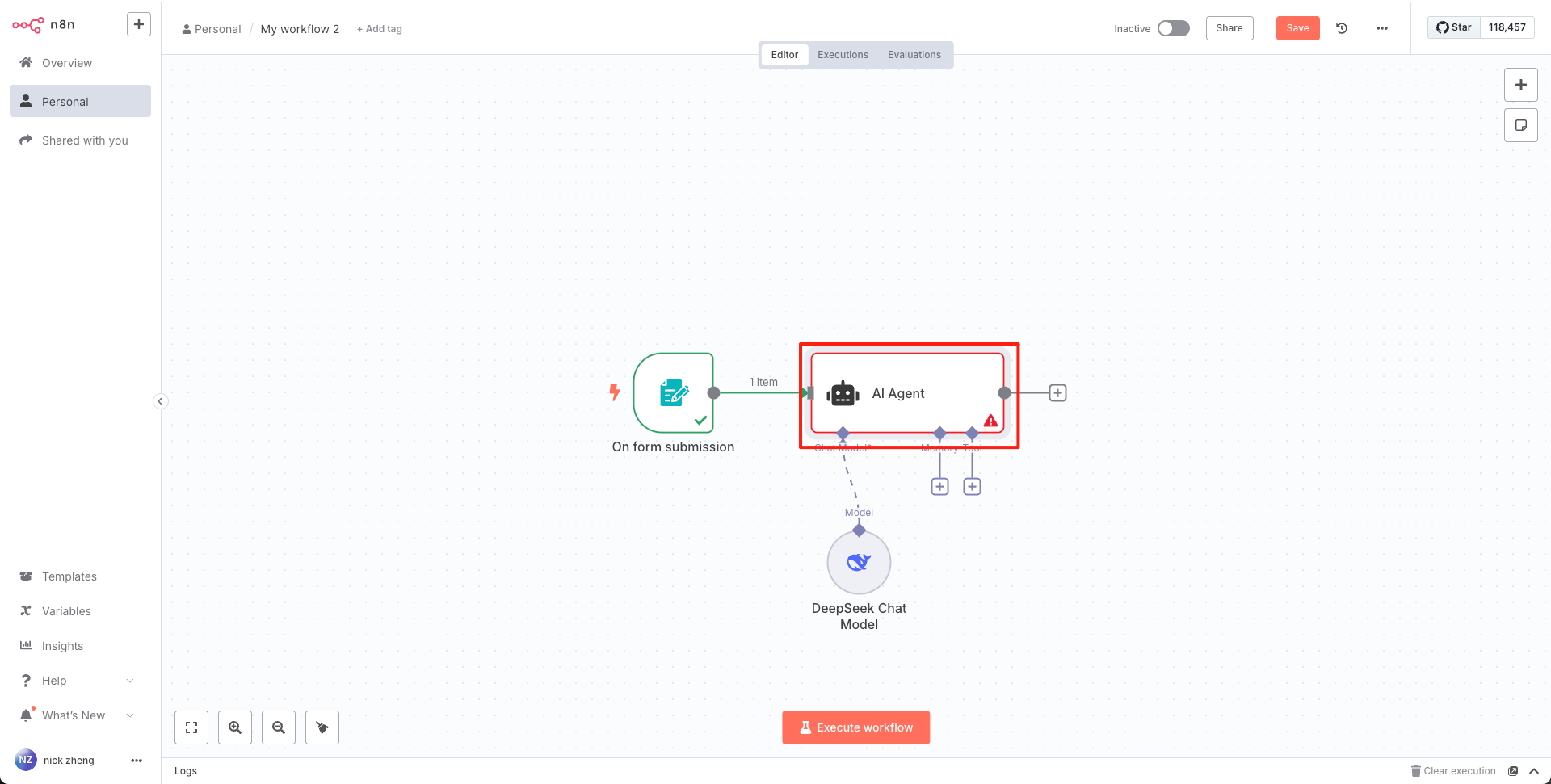Viewport: 1551px width, 784px height.
Task: Add node after AI Agent output
Action: (x=1057, y=393)
